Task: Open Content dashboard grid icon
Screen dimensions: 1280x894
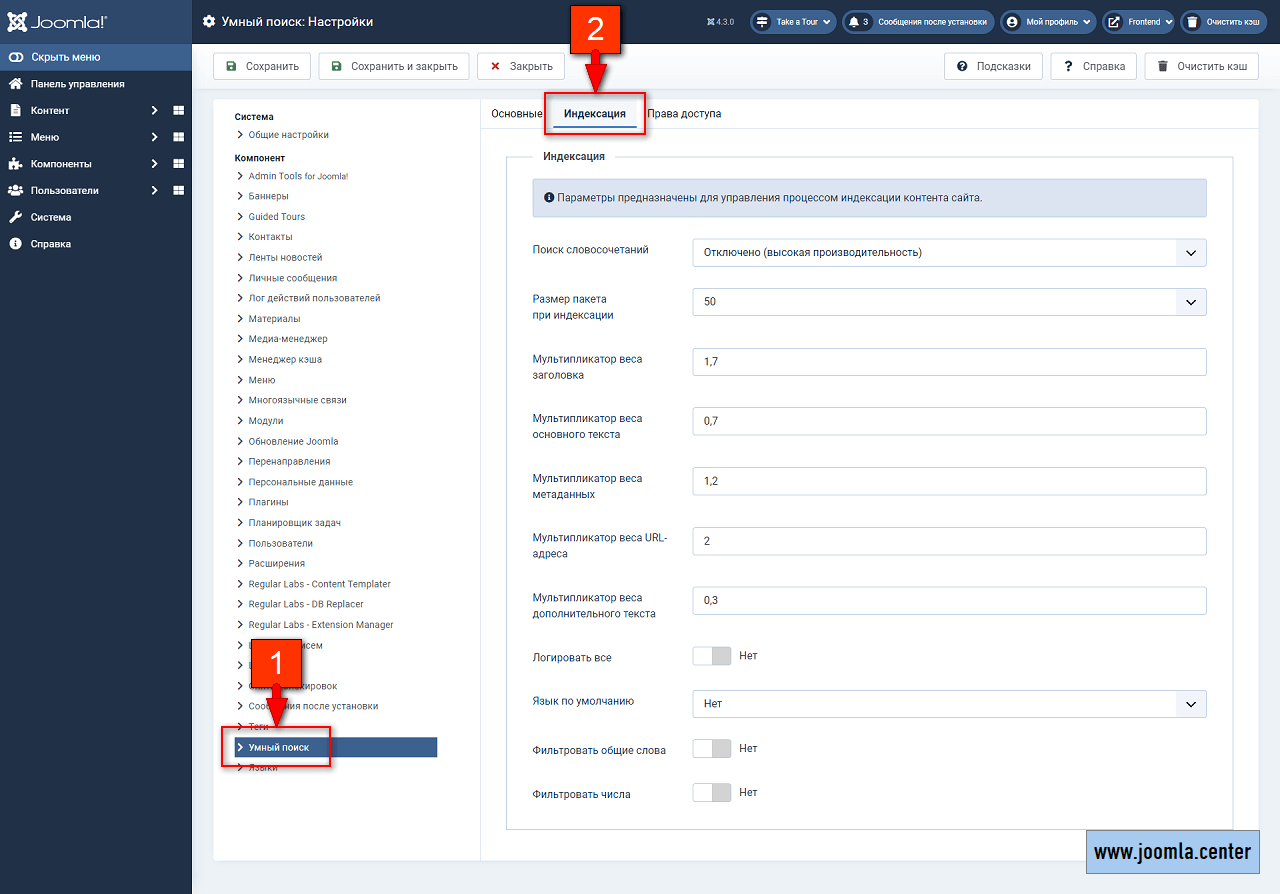Action: [179, 110]
